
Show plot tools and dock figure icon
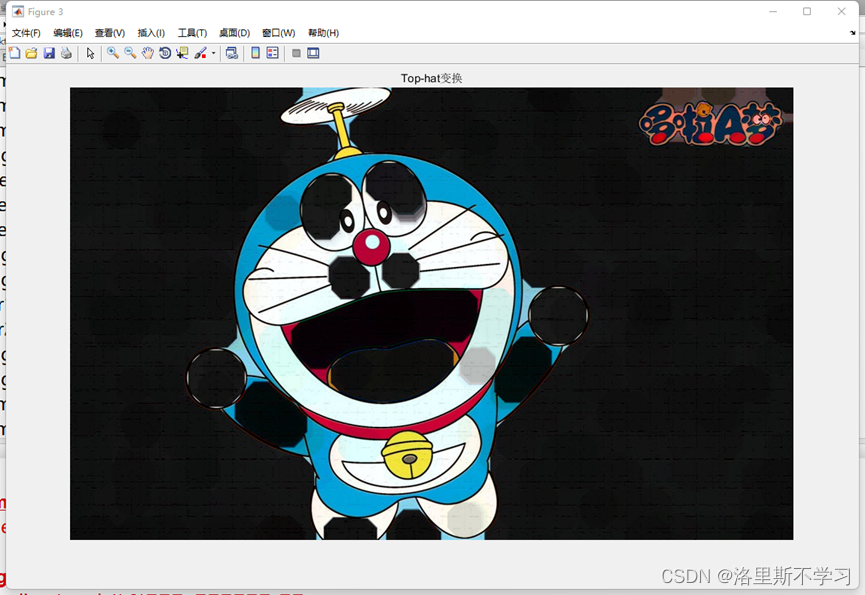tap(313, 53)
